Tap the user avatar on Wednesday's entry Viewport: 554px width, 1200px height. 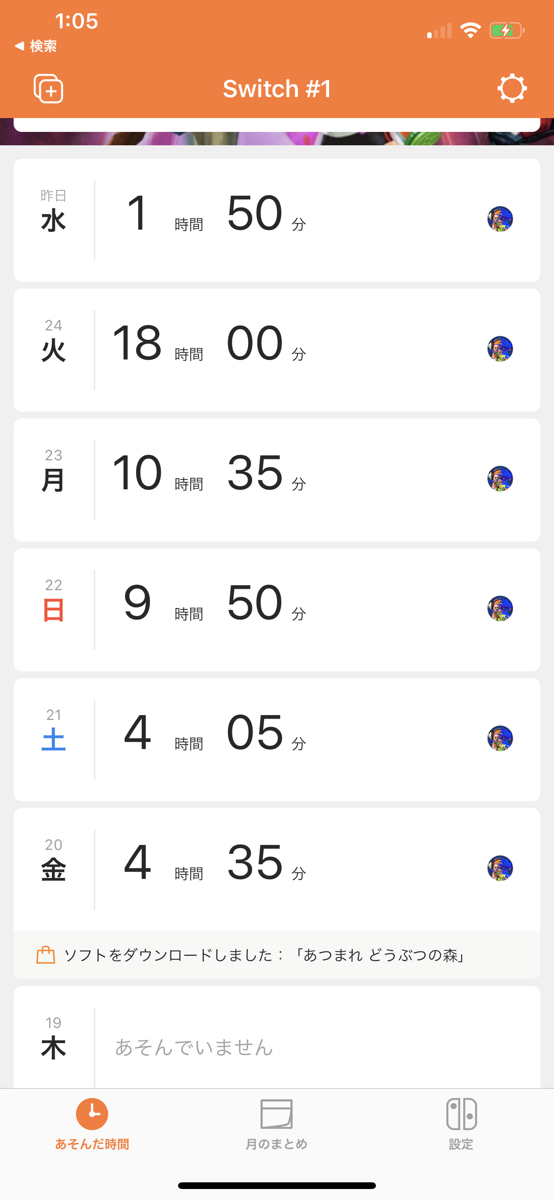[500, 219]
